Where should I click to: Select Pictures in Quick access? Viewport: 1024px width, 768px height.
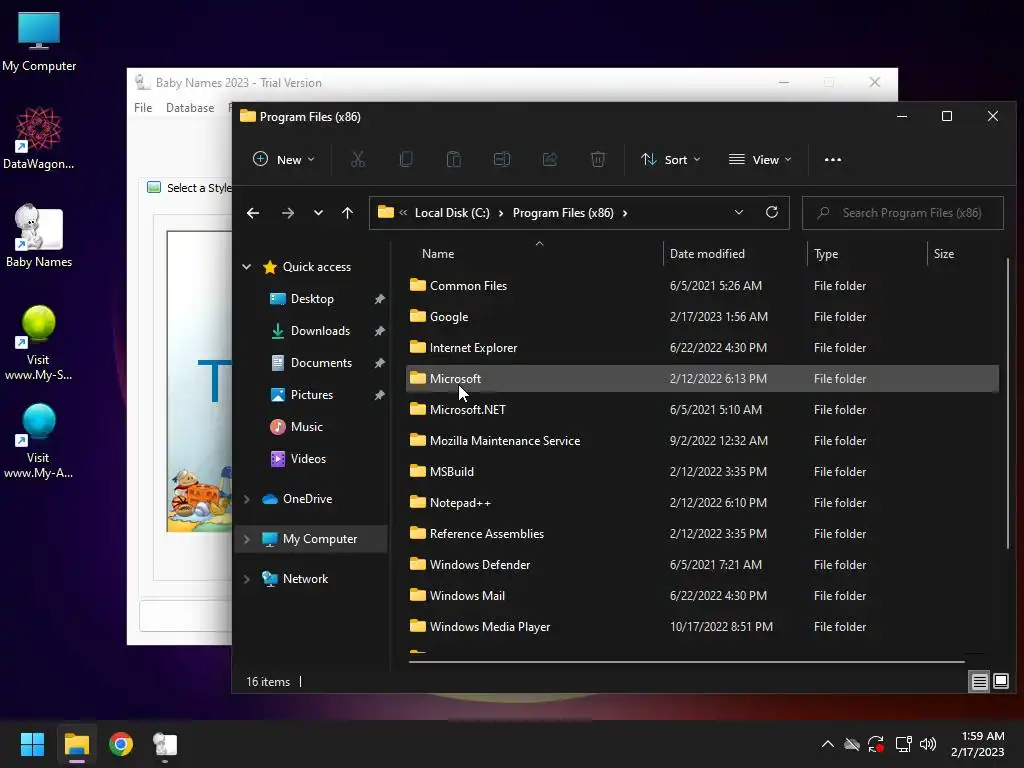(312, 394)
